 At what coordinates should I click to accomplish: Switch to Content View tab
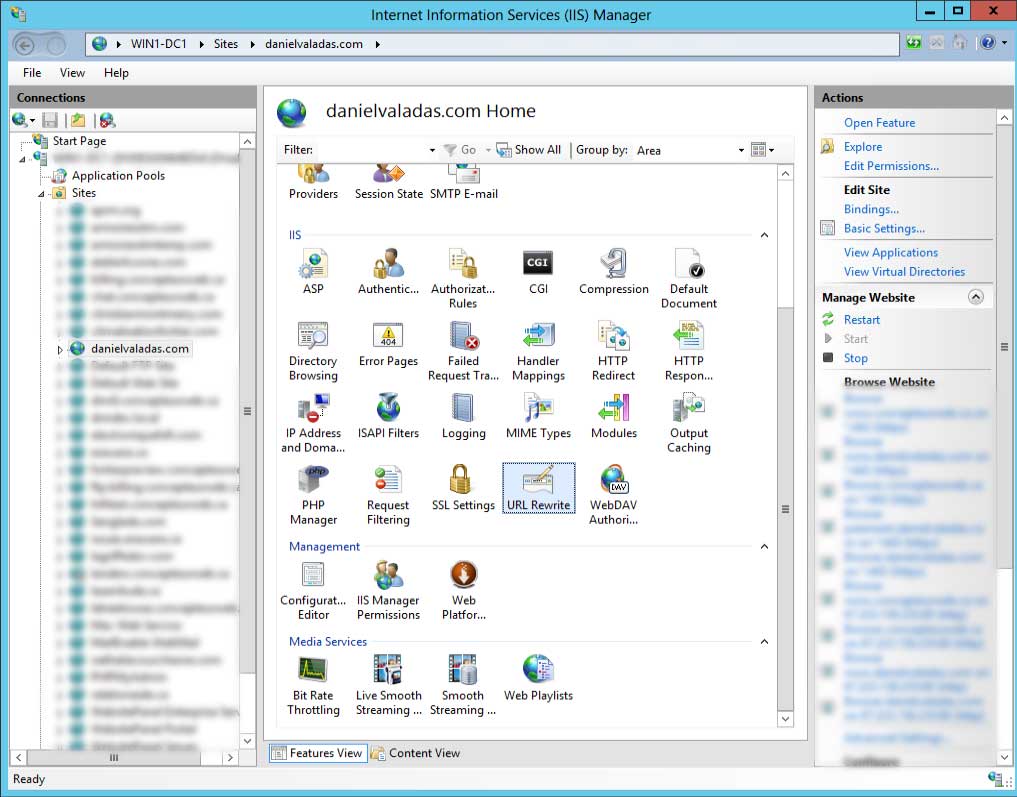point(415,753)
